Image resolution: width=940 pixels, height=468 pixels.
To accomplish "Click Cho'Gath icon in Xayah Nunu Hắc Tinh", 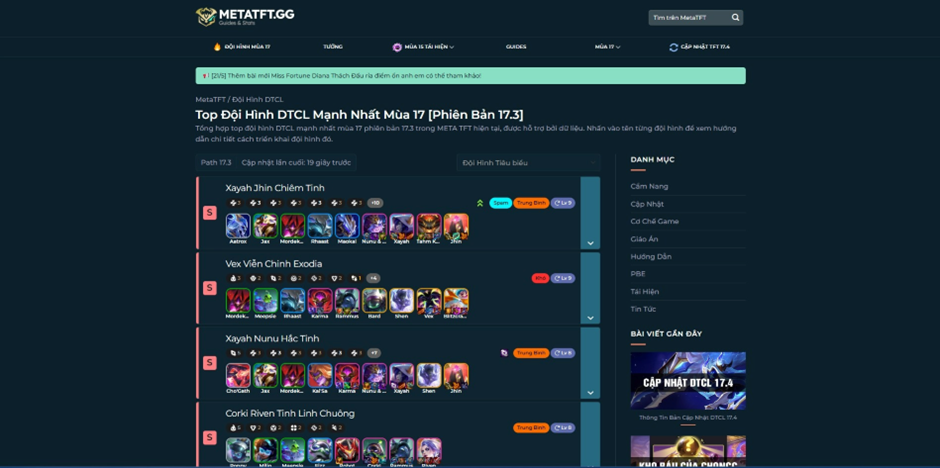I will coord(238,376).
